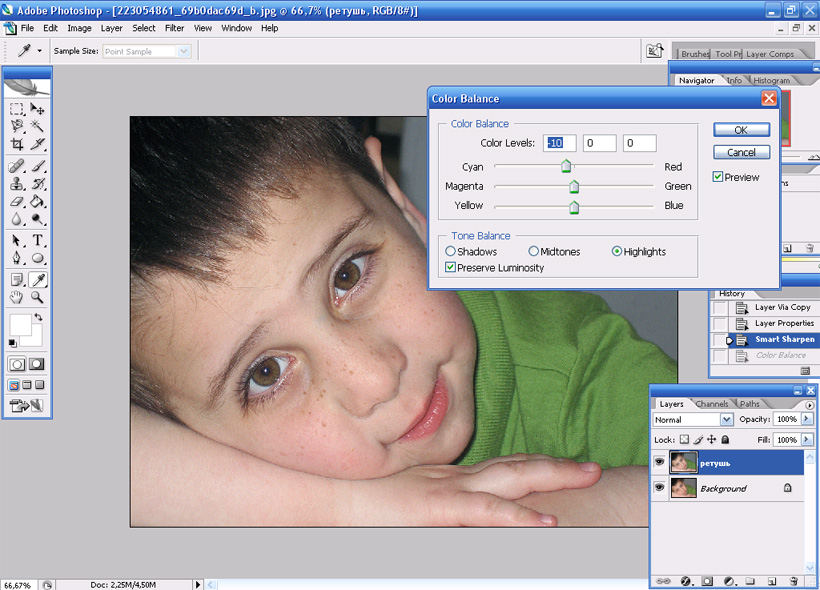Viewport: 820px width, 590px height.
Task: Select the History Brush tool
Action: (x=37, y=184)
